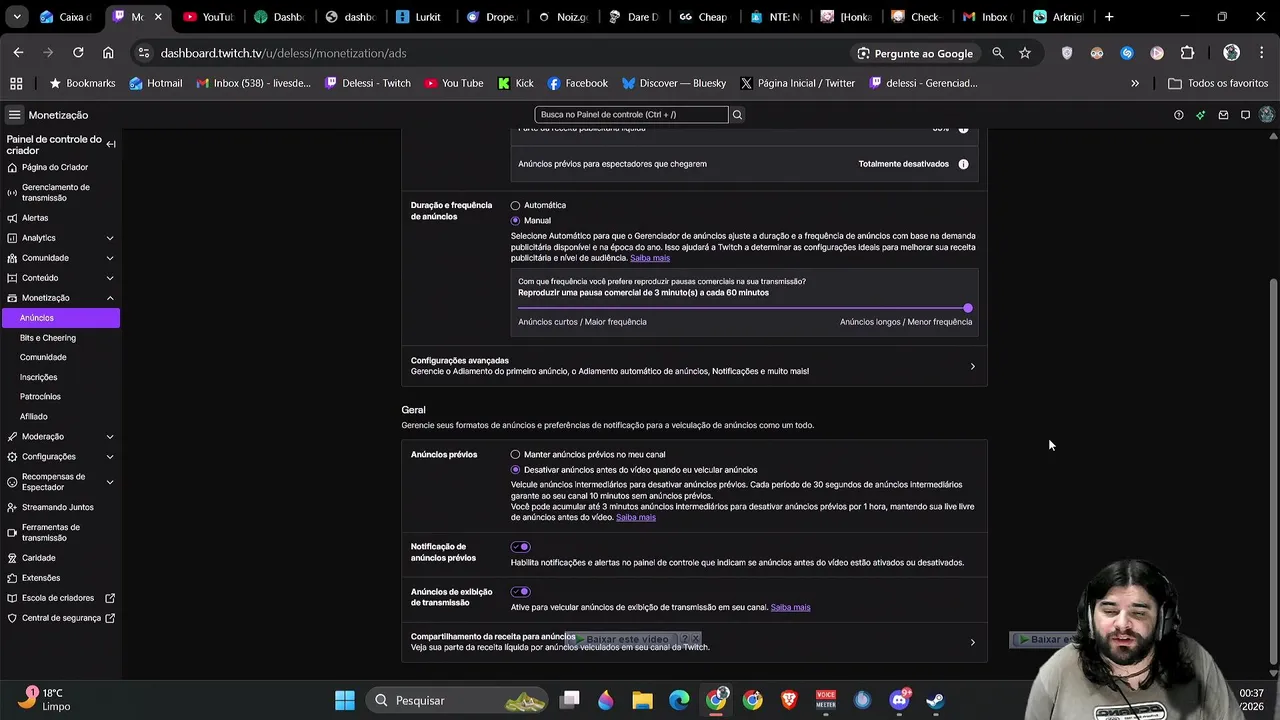This screenshot has height=720, width=1280.
Task: Click the ad frequency slider handle
Action: (967, 308)
